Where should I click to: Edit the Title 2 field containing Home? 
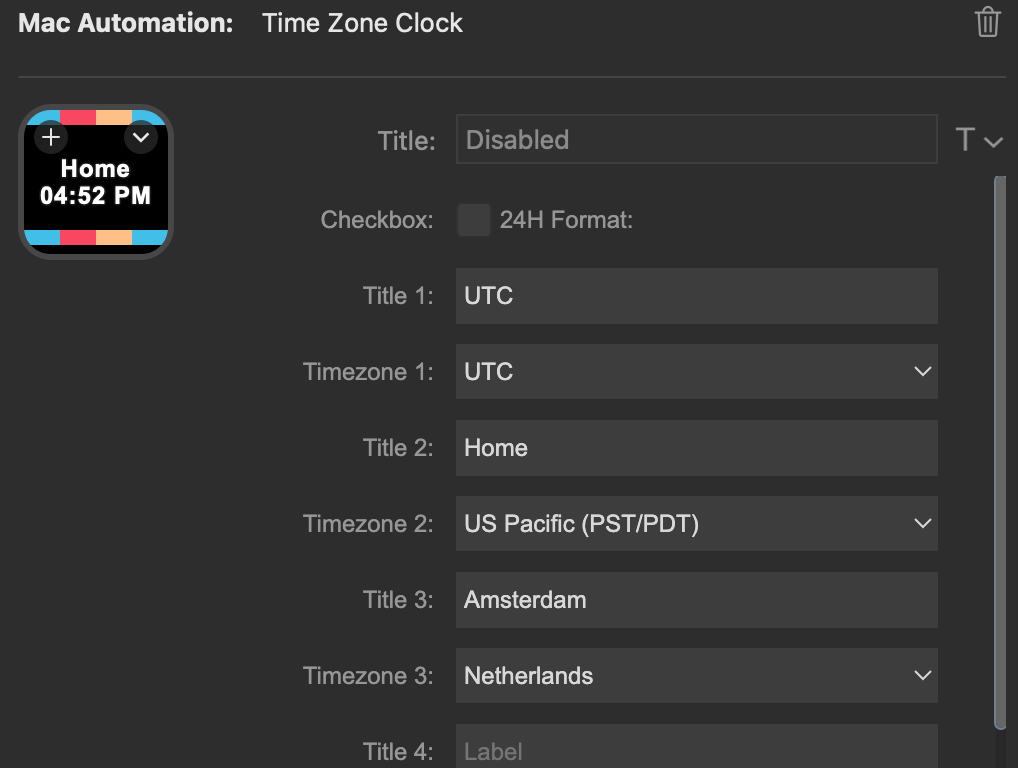[x=696, y=447]
